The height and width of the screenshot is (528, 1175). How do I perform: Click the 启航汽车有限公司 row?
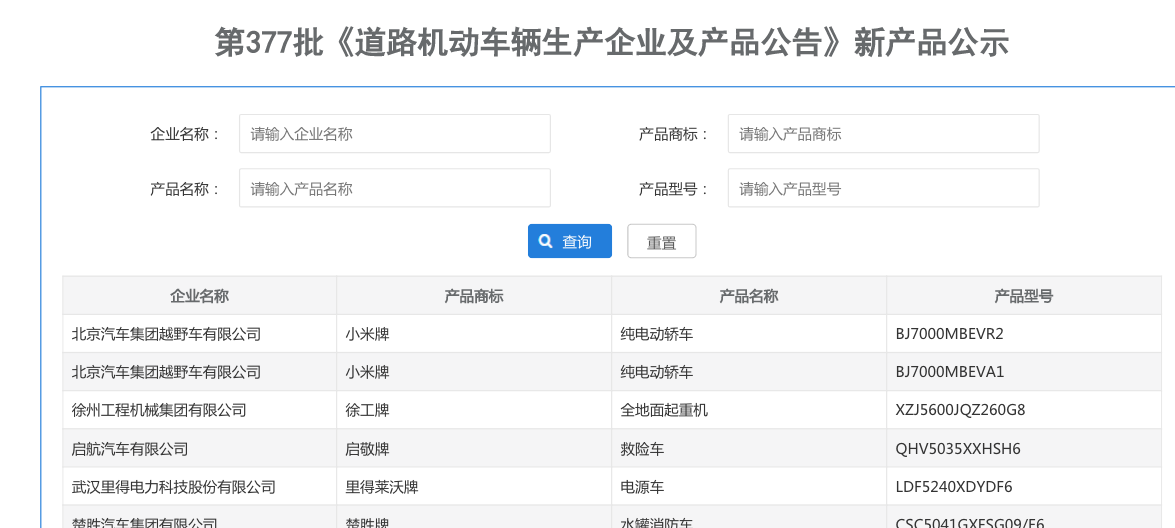point(130,449)
